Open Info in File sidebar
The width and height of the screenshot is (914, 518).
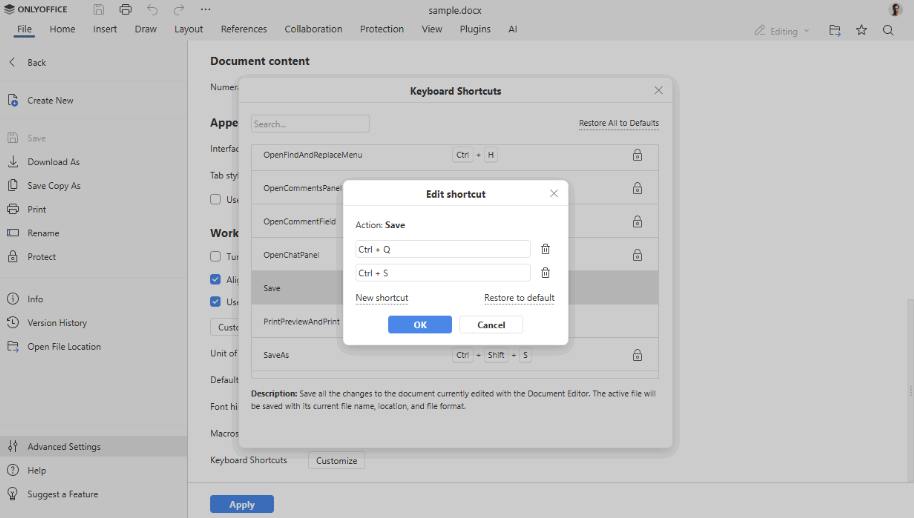pos(93,299)
